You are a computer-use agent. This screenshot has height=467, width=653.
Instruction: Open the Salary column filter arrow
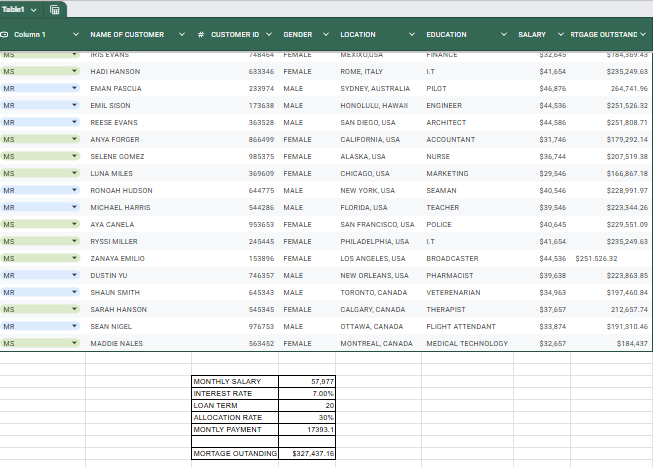pyautogui.click(x=561, y=35)
